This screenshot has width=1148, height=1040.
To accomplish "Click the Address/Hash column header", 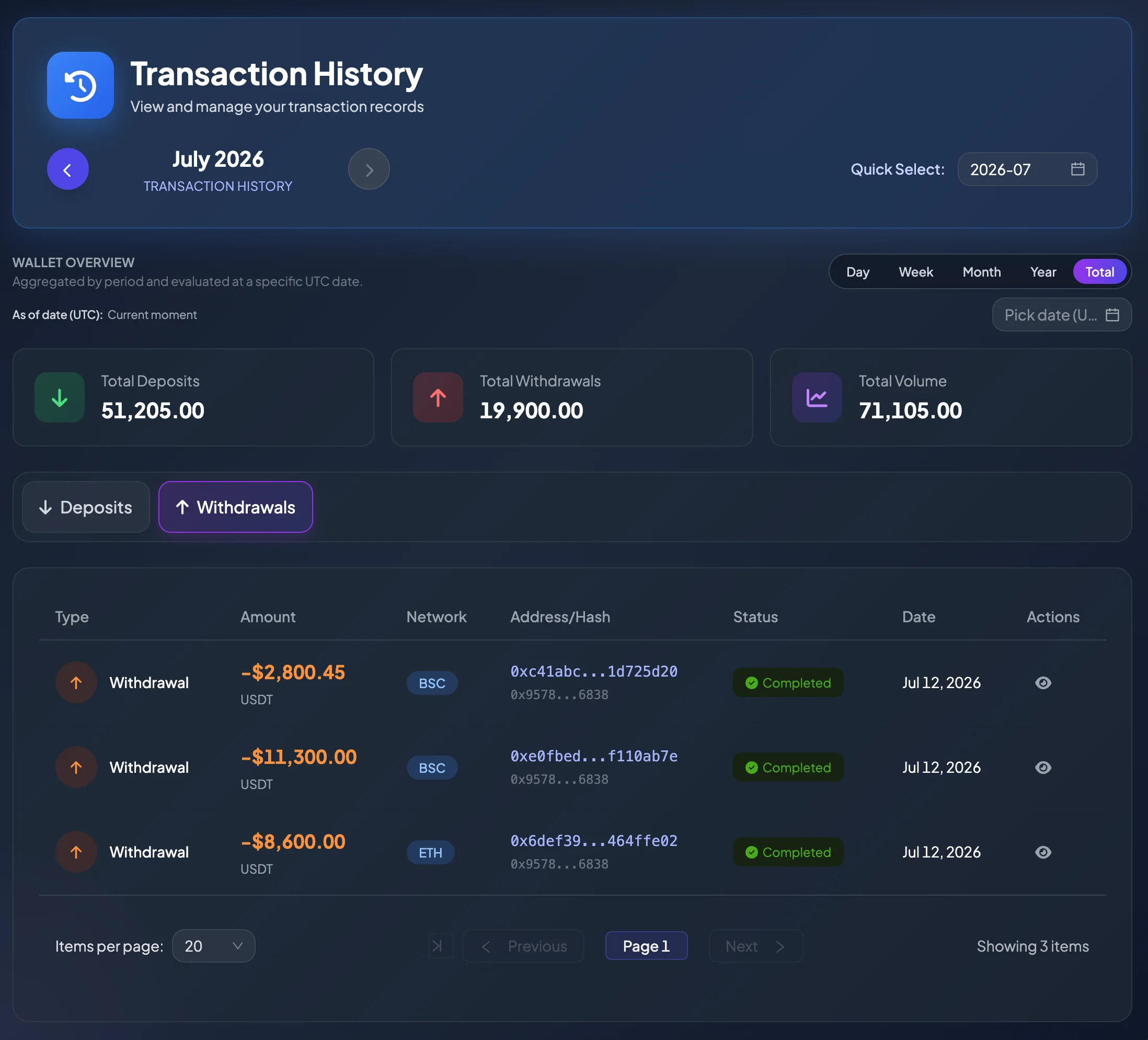I will 560,617.
